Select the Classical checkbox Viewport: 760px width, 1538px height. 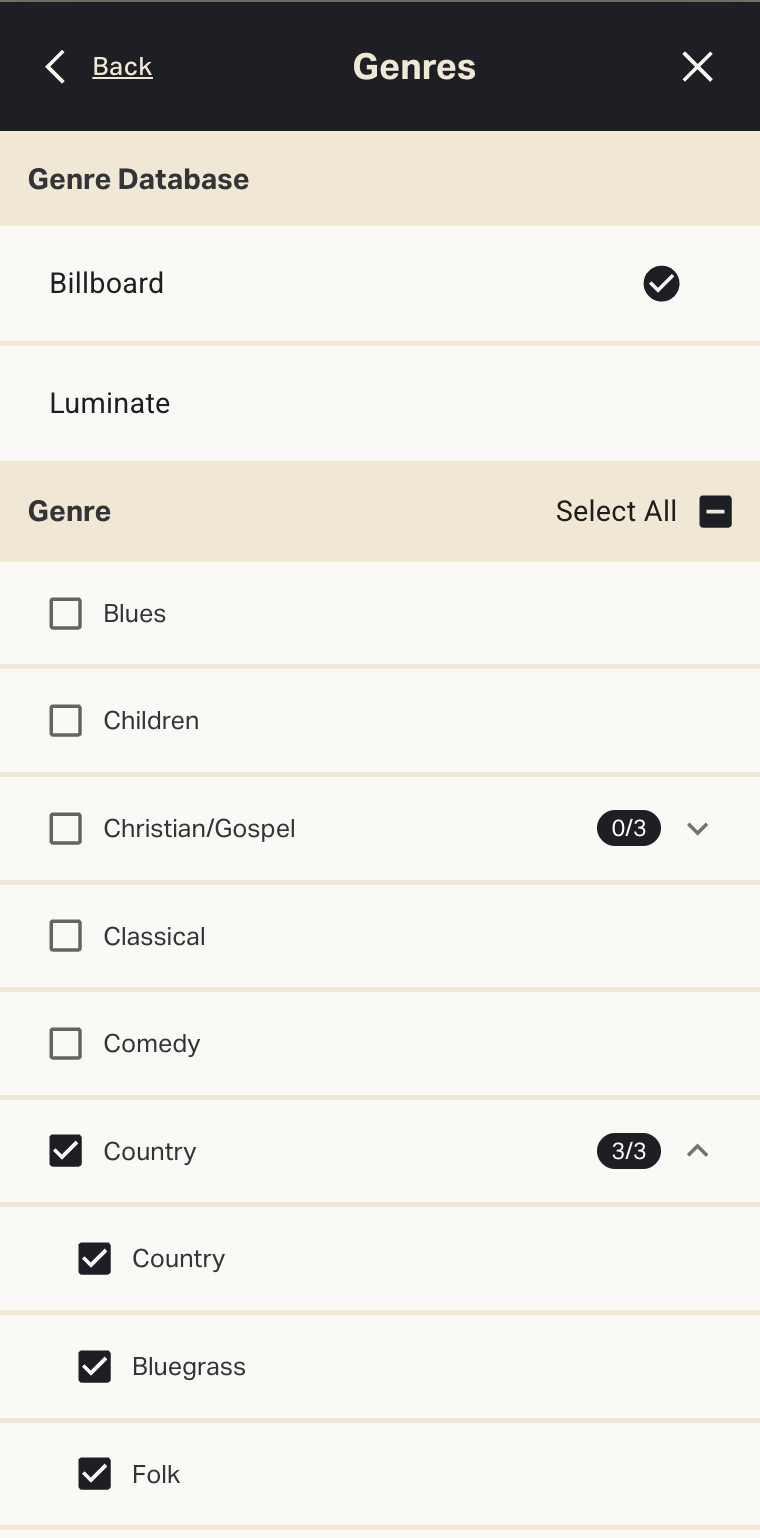[66, 937]
